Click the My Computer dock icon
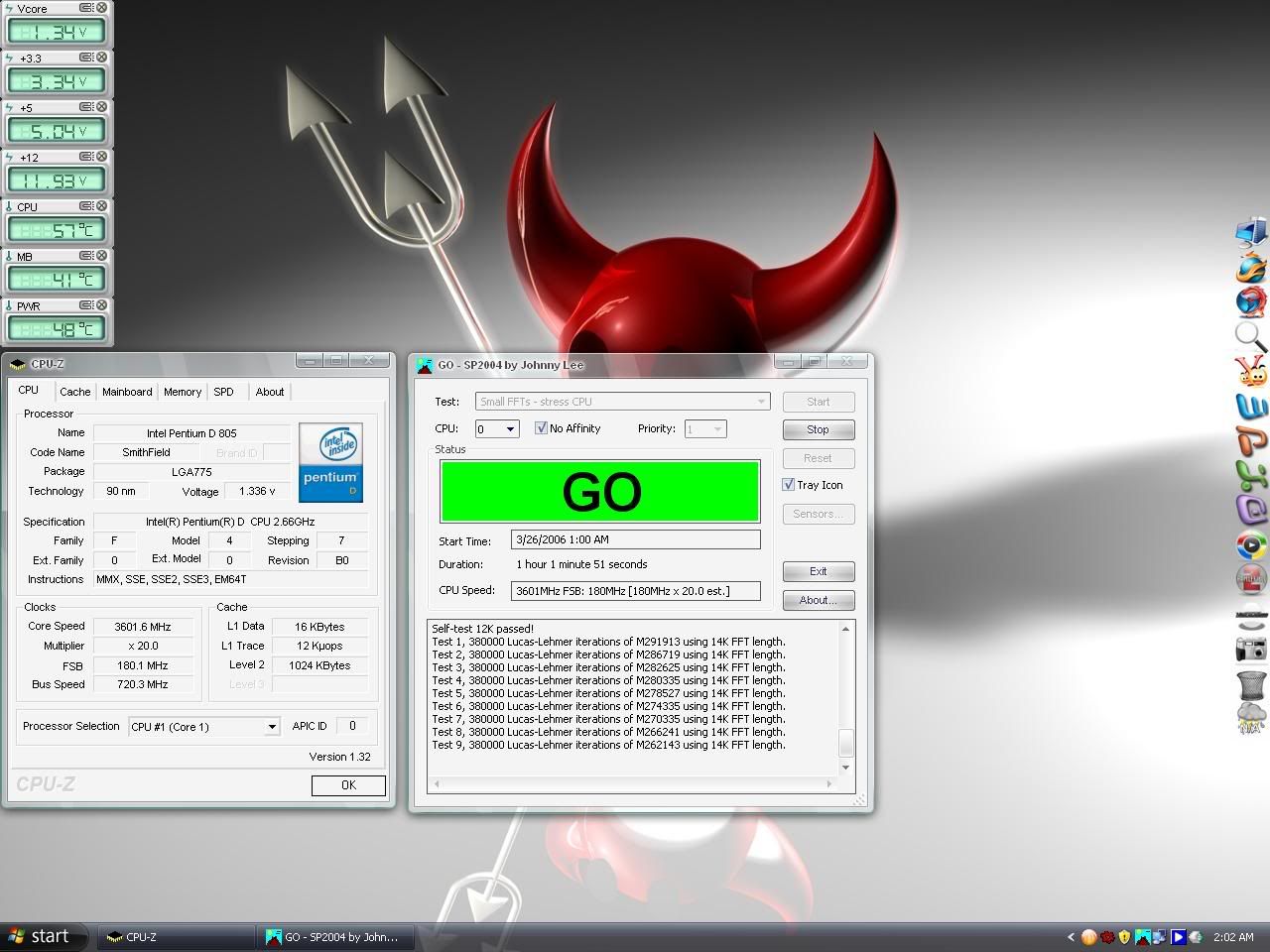 (x=1251, y=232)
